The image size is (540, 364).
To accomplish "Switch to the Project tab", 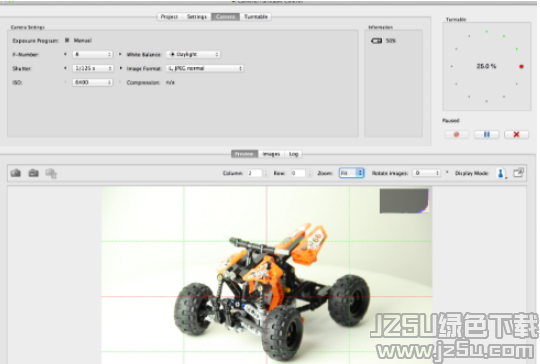I will point(169,17).
